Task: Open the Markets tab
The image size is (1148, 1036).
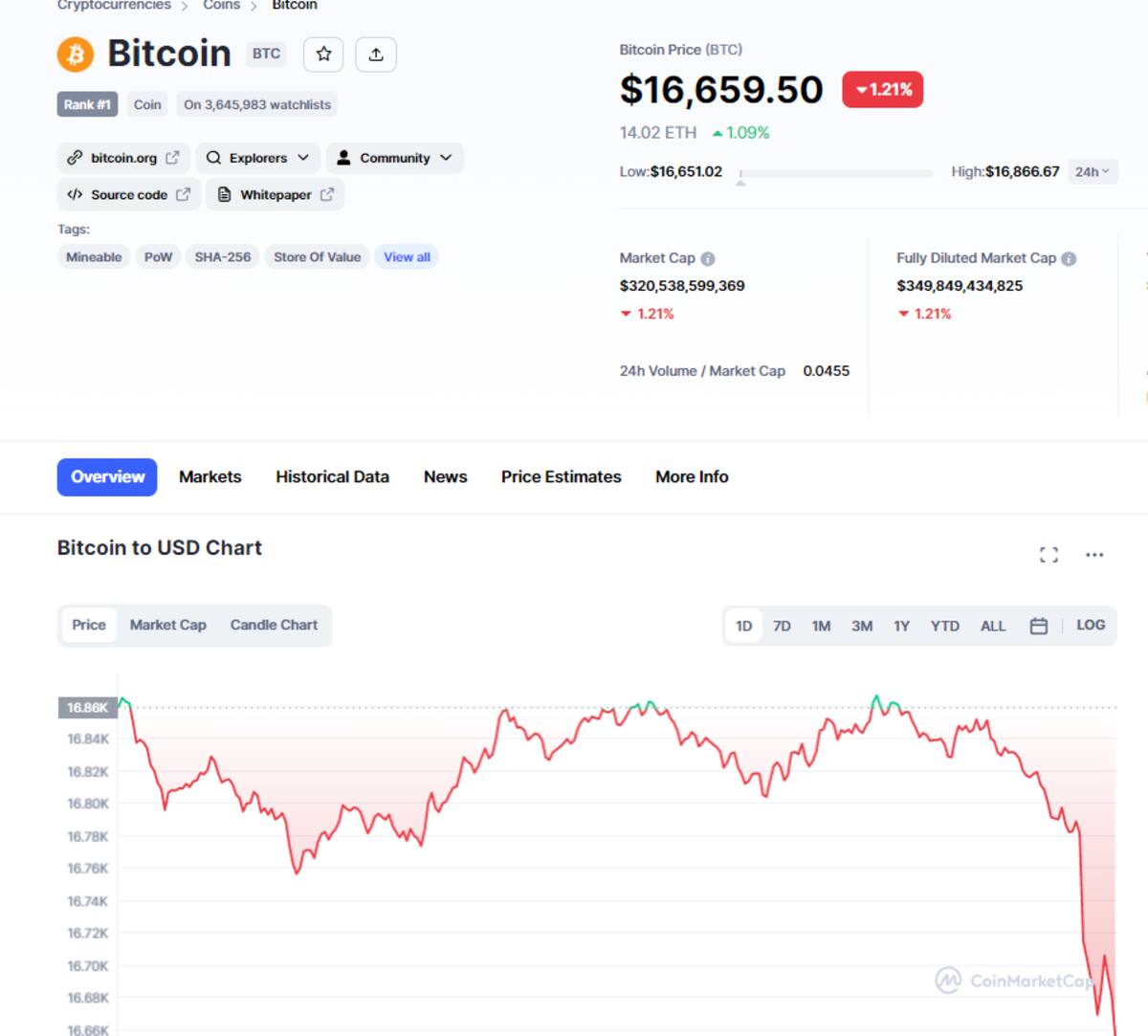Action: click(210, 476)
